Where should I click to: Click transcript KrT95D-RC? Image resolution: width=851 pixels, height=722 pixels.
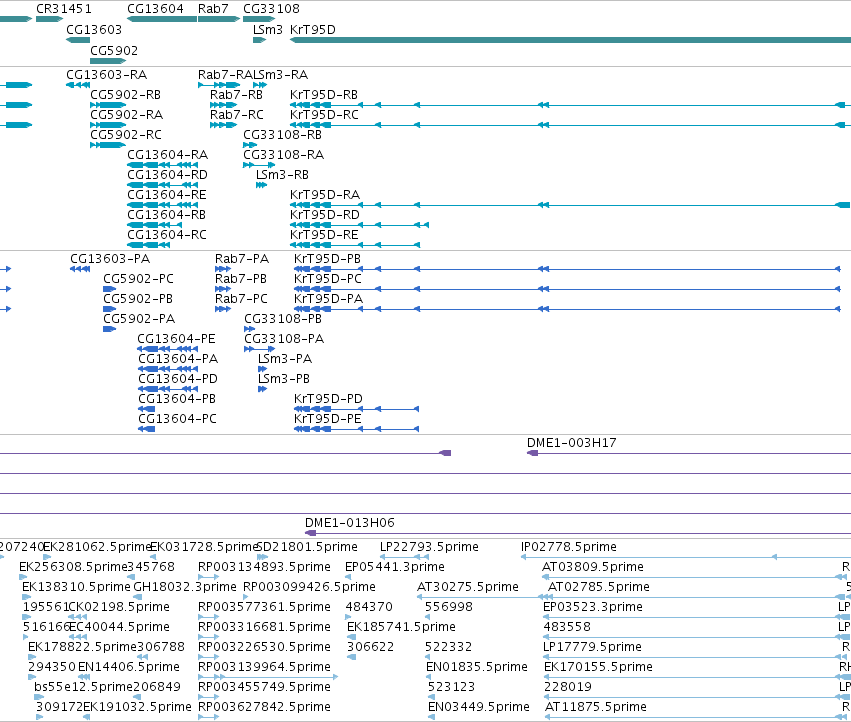click(324, 115)
